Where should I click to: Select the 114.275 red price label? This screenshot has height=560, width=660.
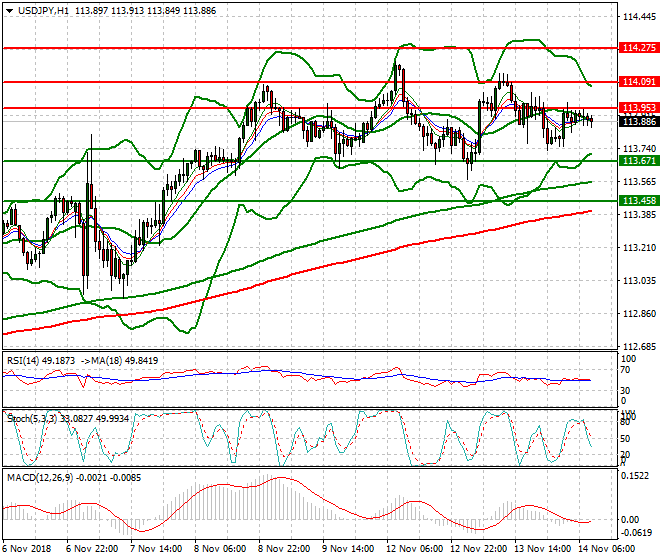click(639, 48)
